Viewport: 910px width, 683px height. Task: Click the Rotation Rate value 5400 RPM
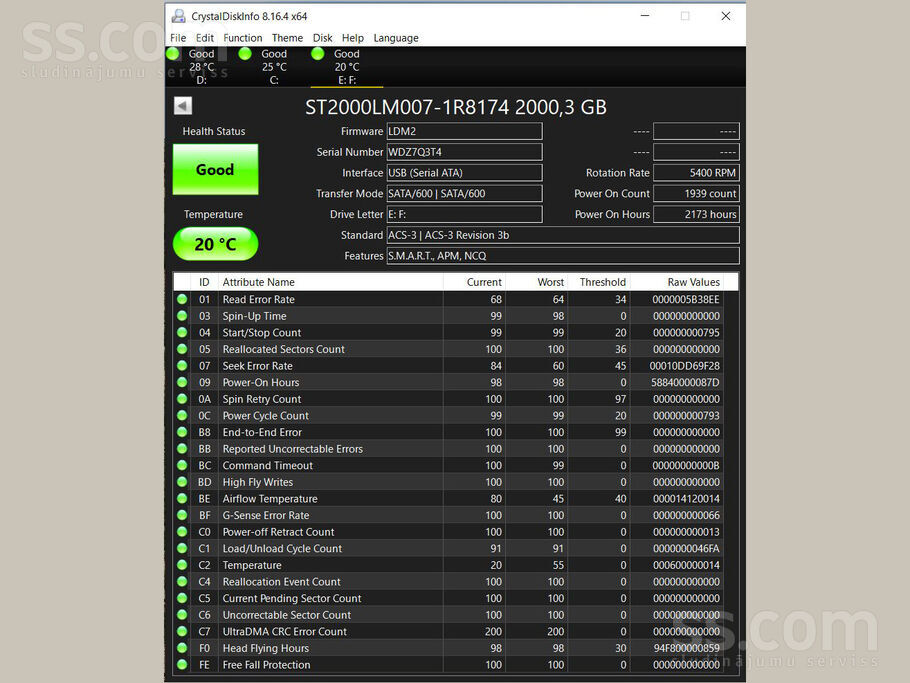[696, 173]
